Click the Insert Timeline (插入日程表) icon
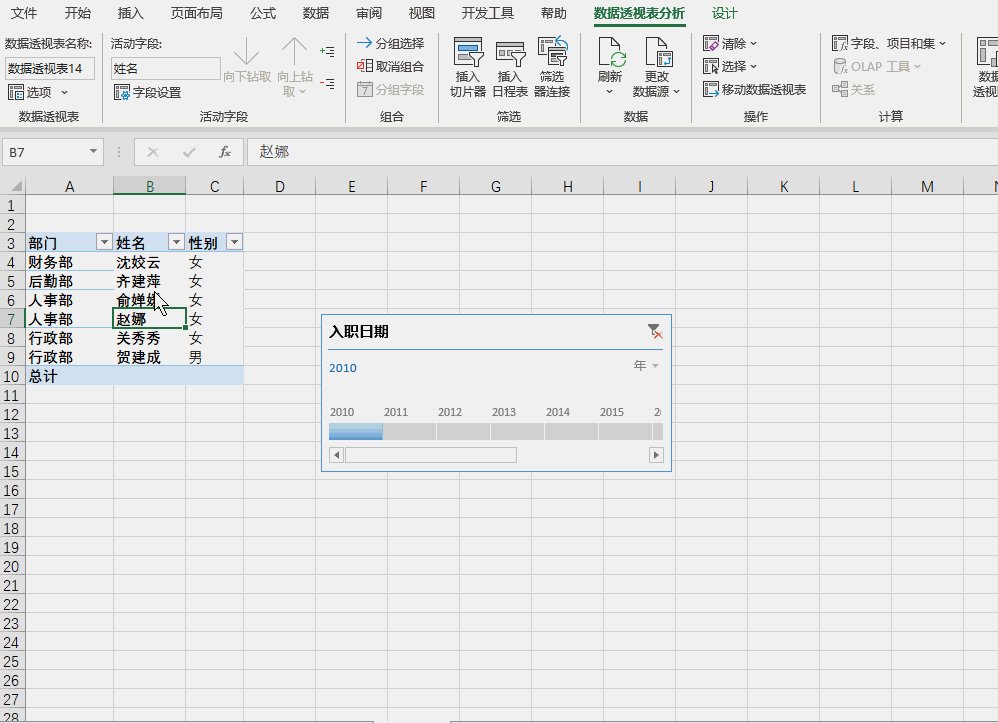Image resolution: width=998 pixels, height=723 pixels. click(510, 52)
